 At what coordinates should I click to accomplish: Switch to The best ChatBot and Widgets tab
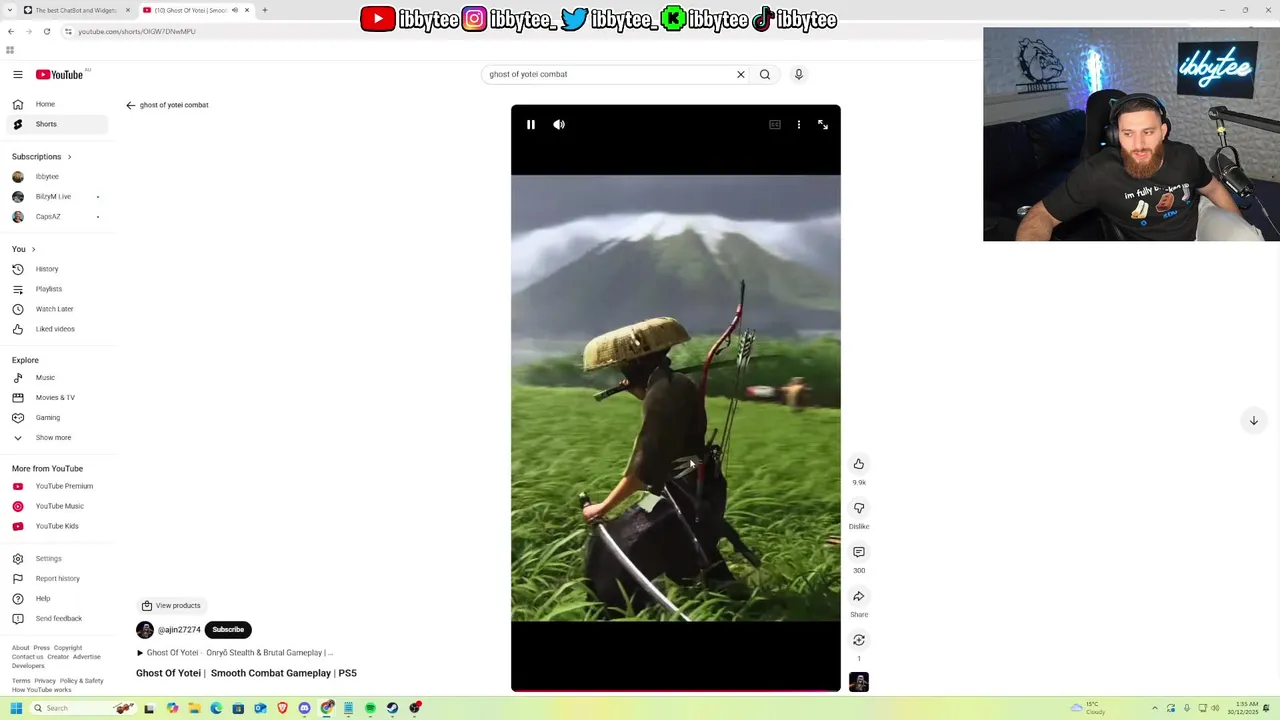click(x=77, y=10)
